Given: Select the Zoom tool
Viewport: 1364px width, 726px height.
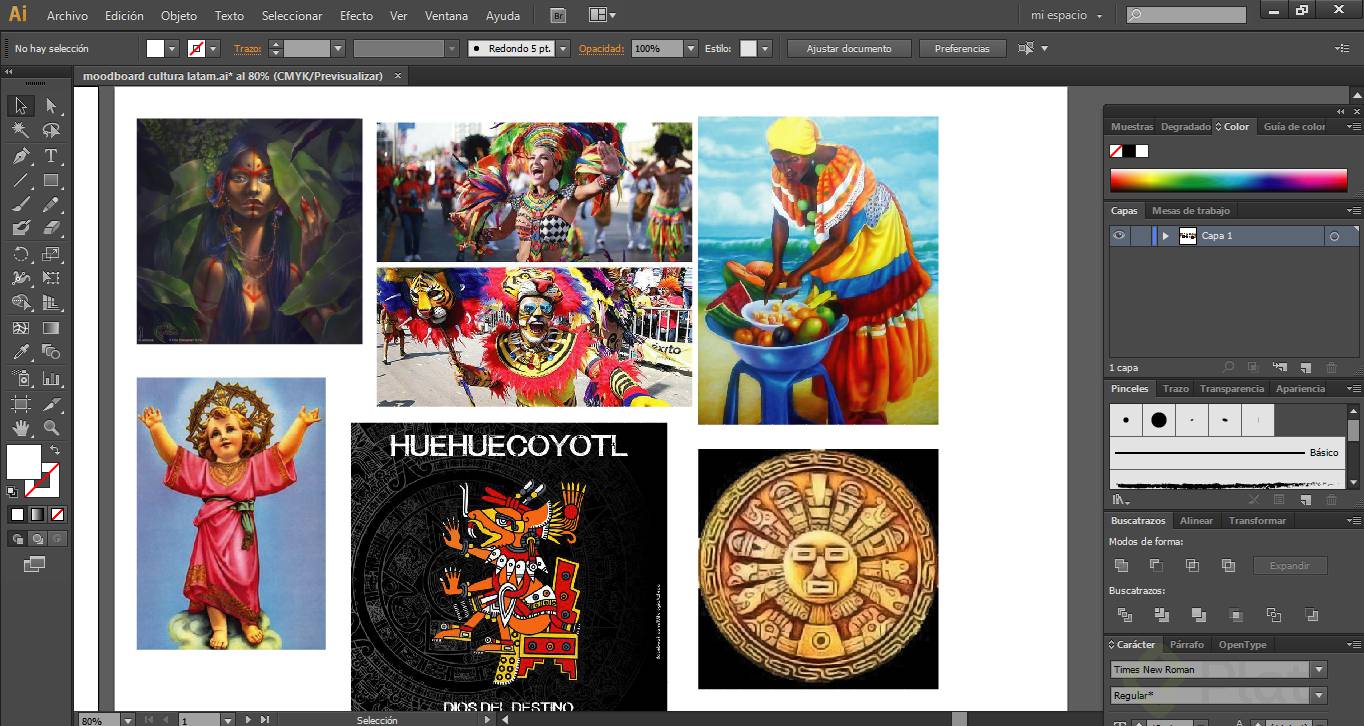Looking at the screenshot, I should (51, 428).
